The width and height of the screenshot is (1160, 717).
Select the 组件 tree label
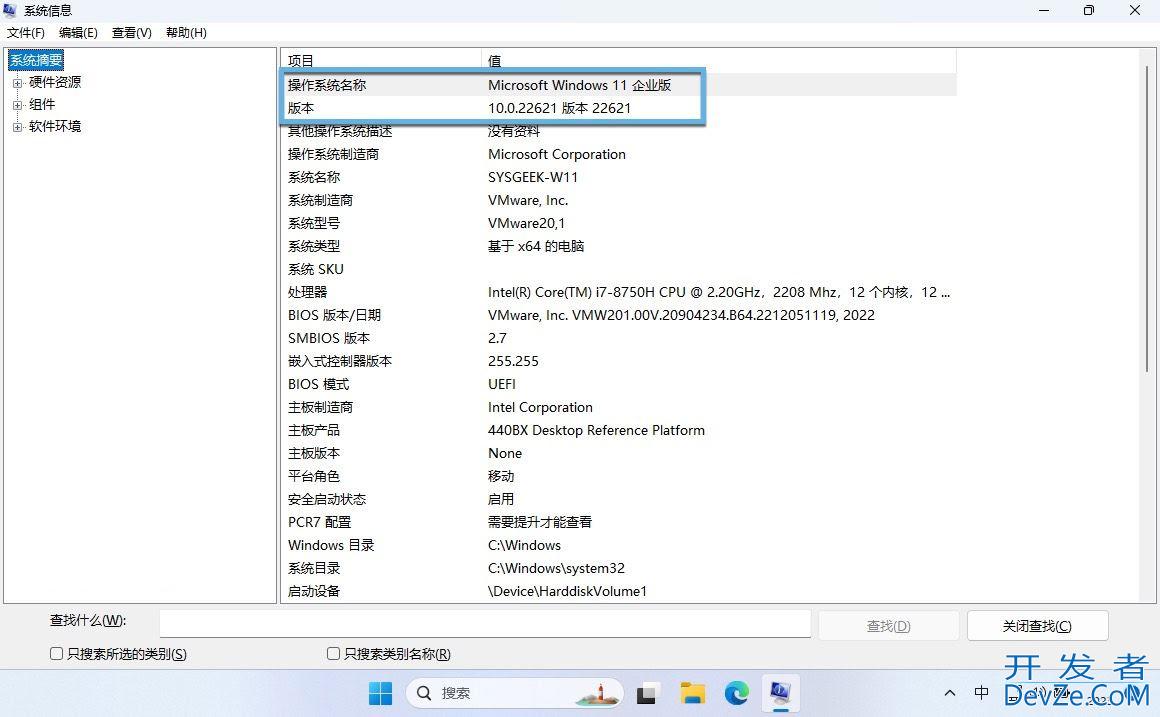pyautogui.click(x=42, y=104)
